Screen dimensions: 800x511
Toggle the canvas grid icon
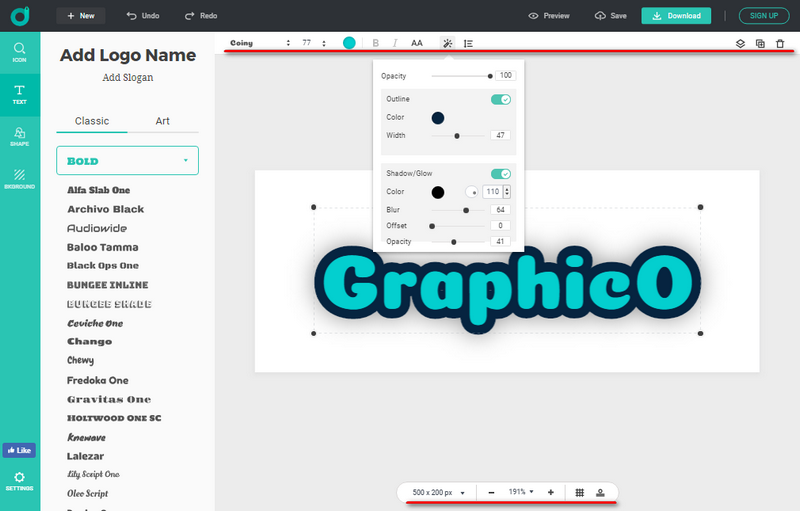(x=579, y=492)
